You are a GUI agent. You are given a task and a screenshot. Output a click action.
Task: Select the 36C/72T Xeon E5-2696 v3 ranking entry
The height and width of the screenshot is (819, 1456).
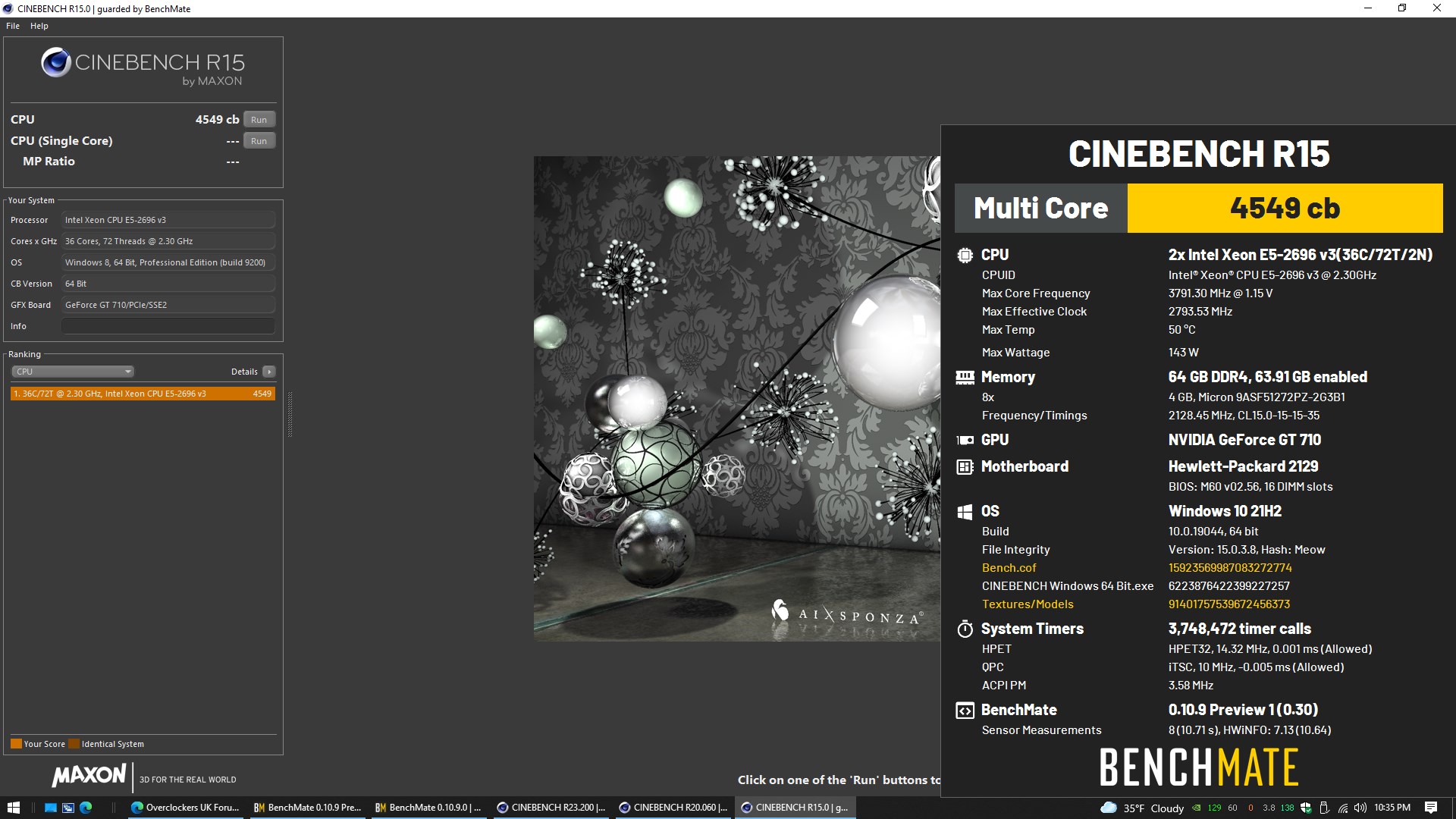143,394
